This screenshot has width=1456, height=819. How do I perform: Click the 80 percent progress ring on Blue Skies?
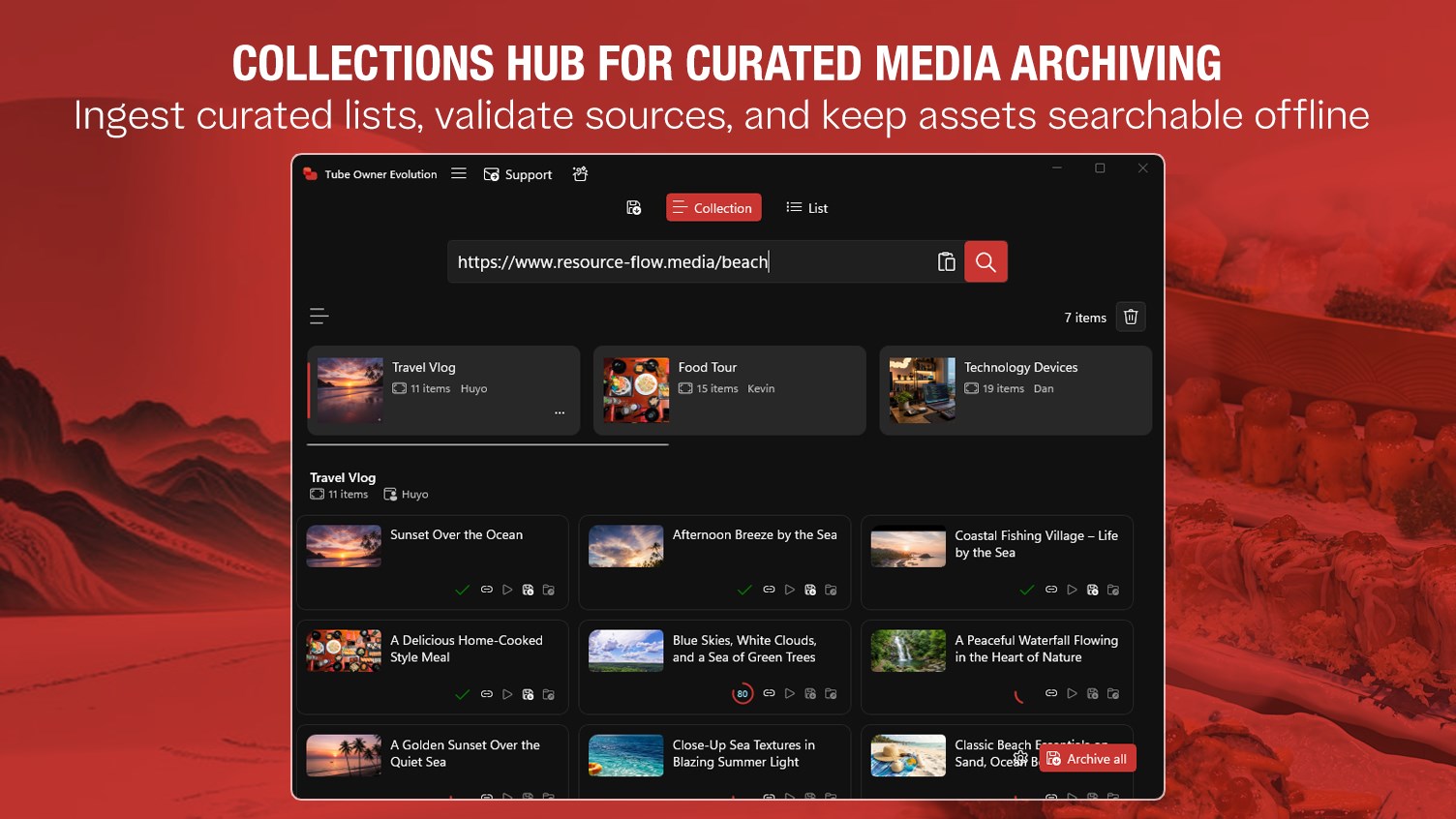(743, 694)
